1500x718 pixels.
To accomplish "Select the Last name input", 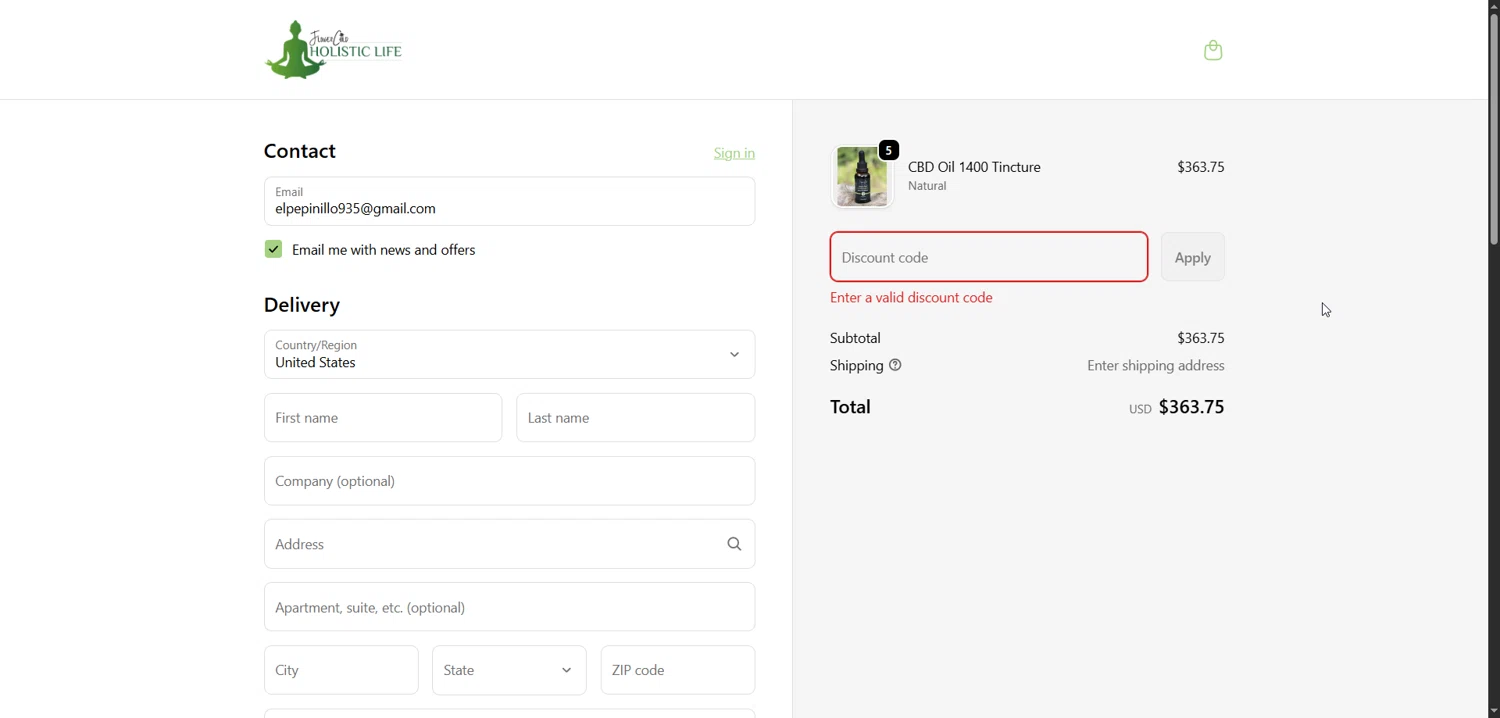I will 635,418.
